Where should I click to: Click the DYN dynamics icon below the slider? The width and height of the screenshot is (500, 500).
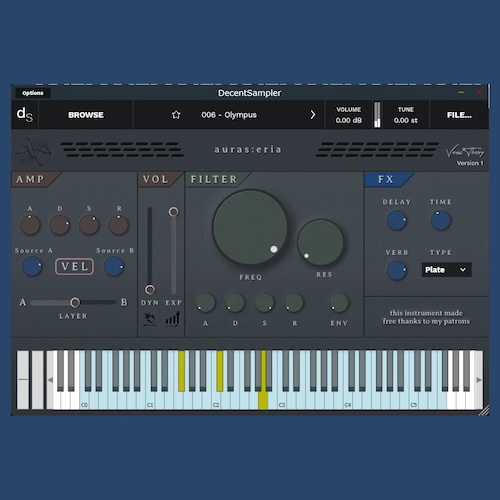150,319
